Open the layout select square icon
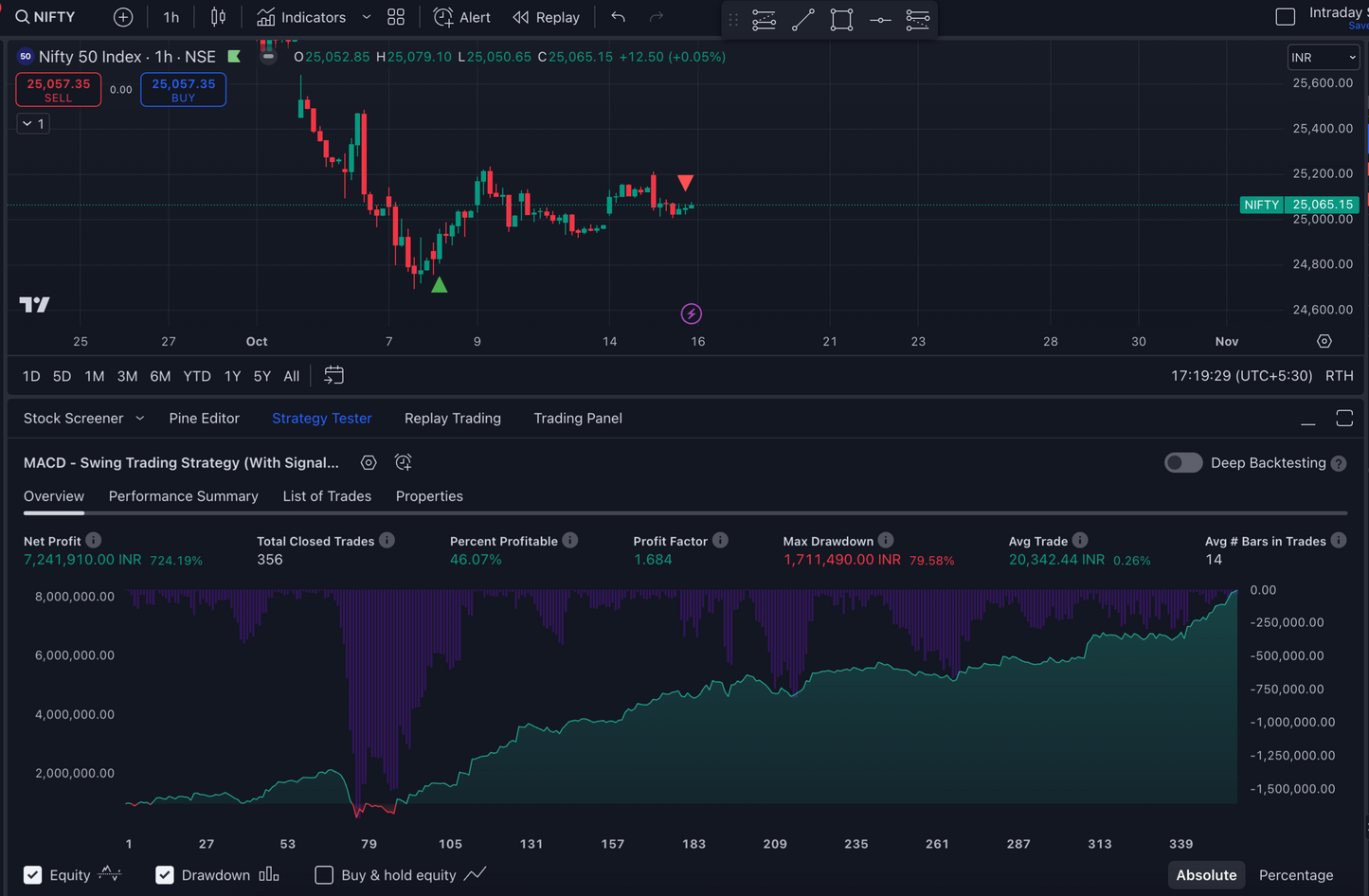The image size is (1369, 896). pos(1286,16)
